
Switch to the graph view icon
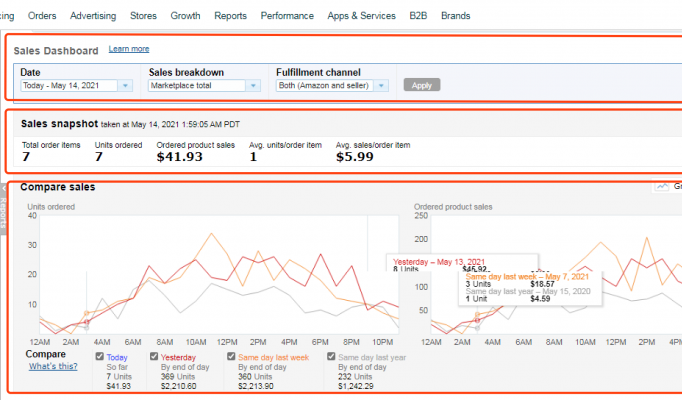[x=664, y=186]
